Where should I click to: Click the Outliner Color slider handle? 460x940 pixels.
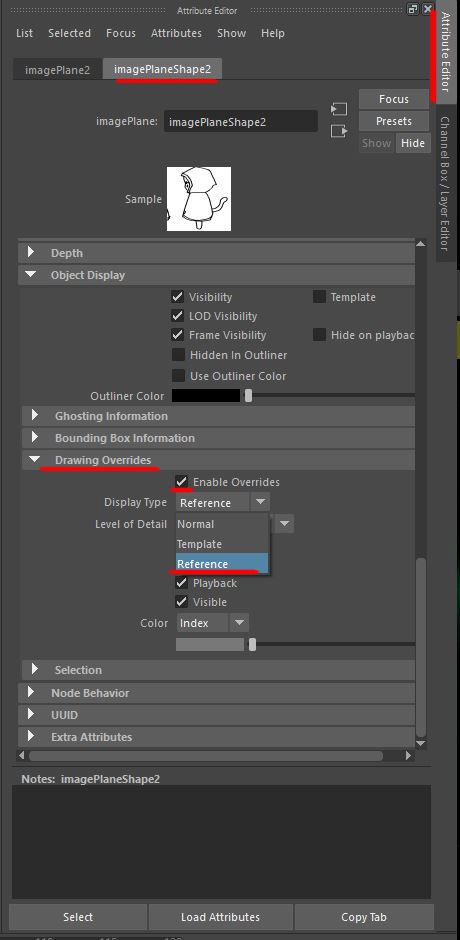[x=248, y=396]
